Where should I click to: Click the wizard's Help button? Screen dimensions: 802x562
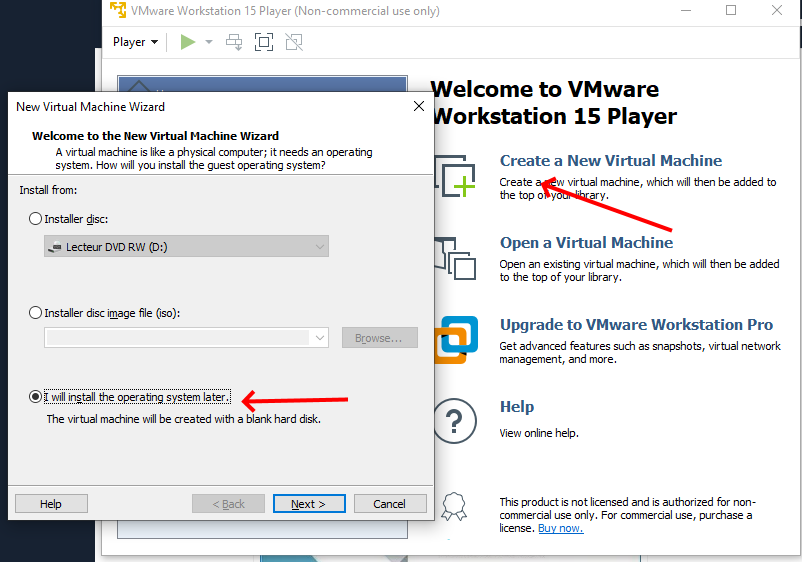pyautogui.click(x=51, y=504)
